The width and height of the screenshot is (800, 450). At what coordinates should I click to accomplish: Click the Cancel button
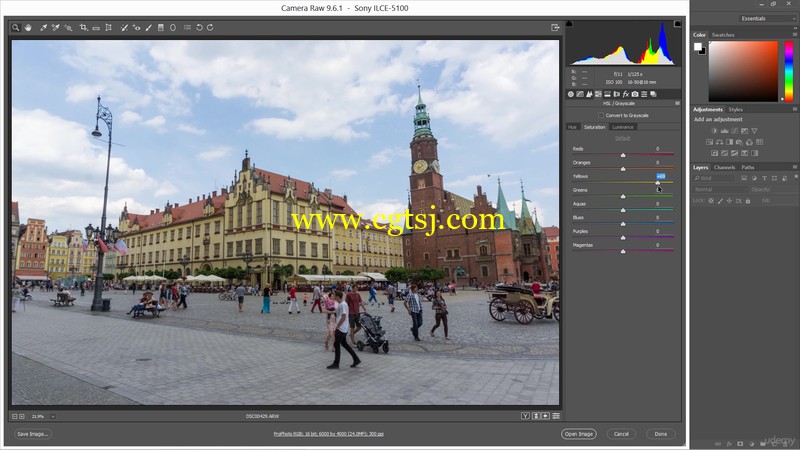click(621, 434)
